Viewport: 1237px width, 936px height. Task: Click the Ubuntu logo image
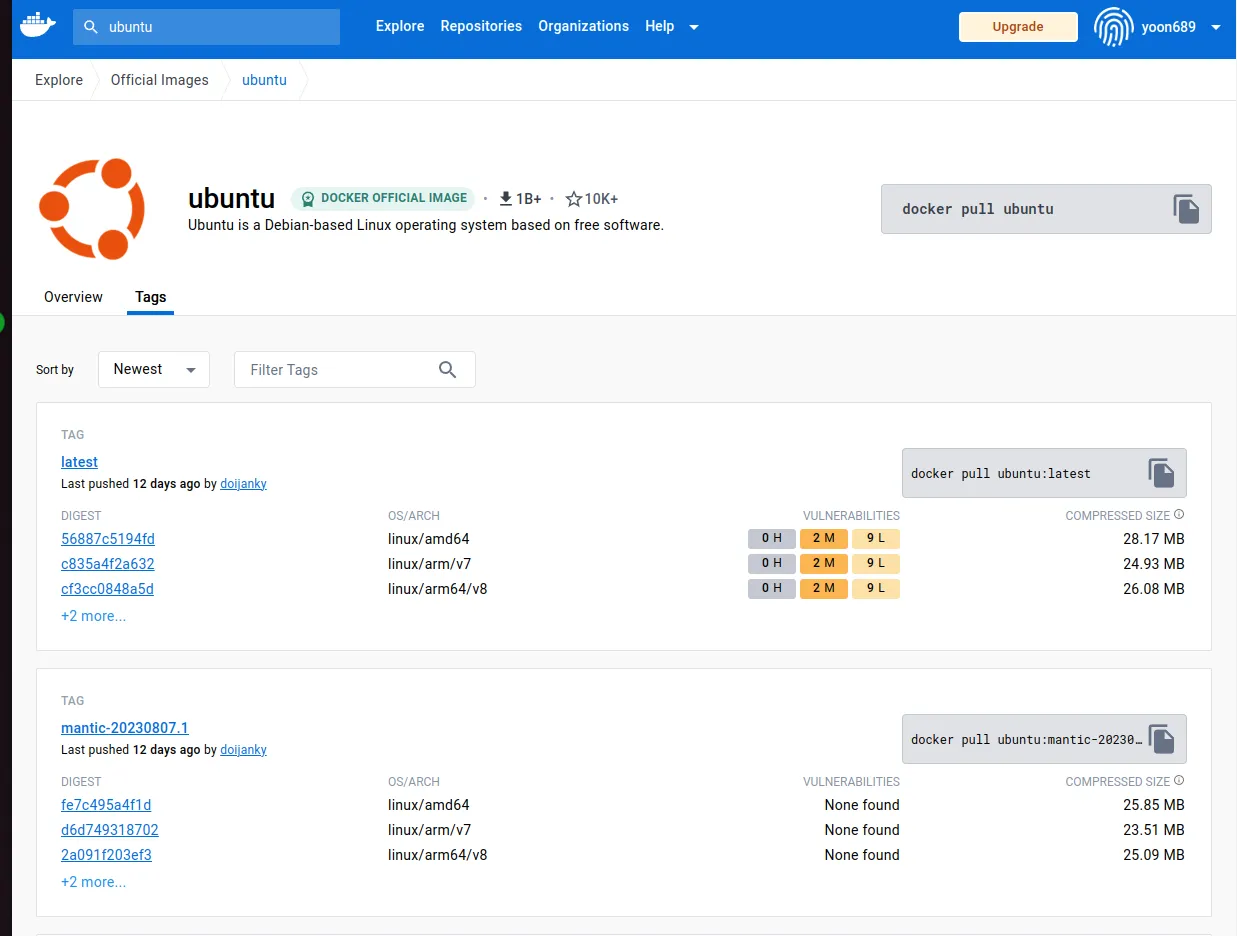point(92,209)
